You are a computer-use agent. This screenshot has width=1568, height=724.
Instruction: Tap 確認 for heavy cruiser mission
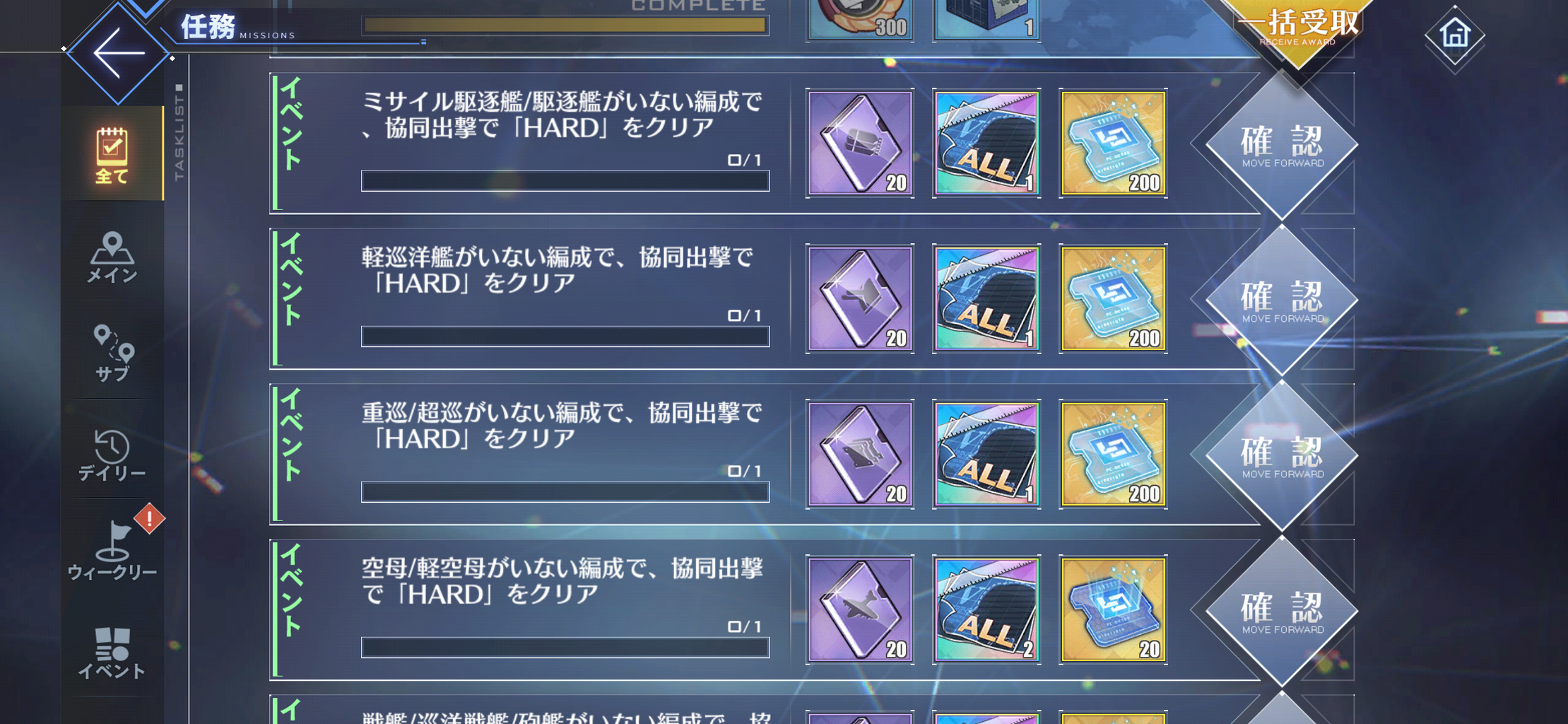1282,455
